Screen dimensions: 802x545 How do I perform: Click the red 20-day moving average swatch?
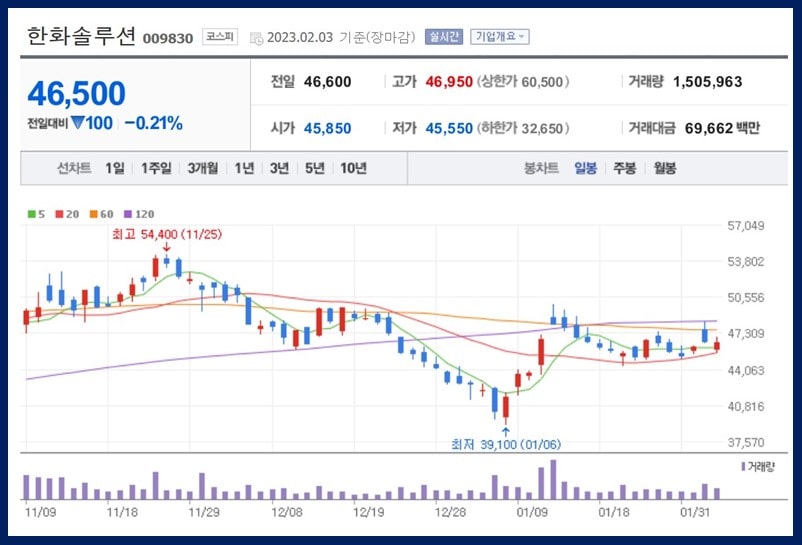[x=59, y=214]
